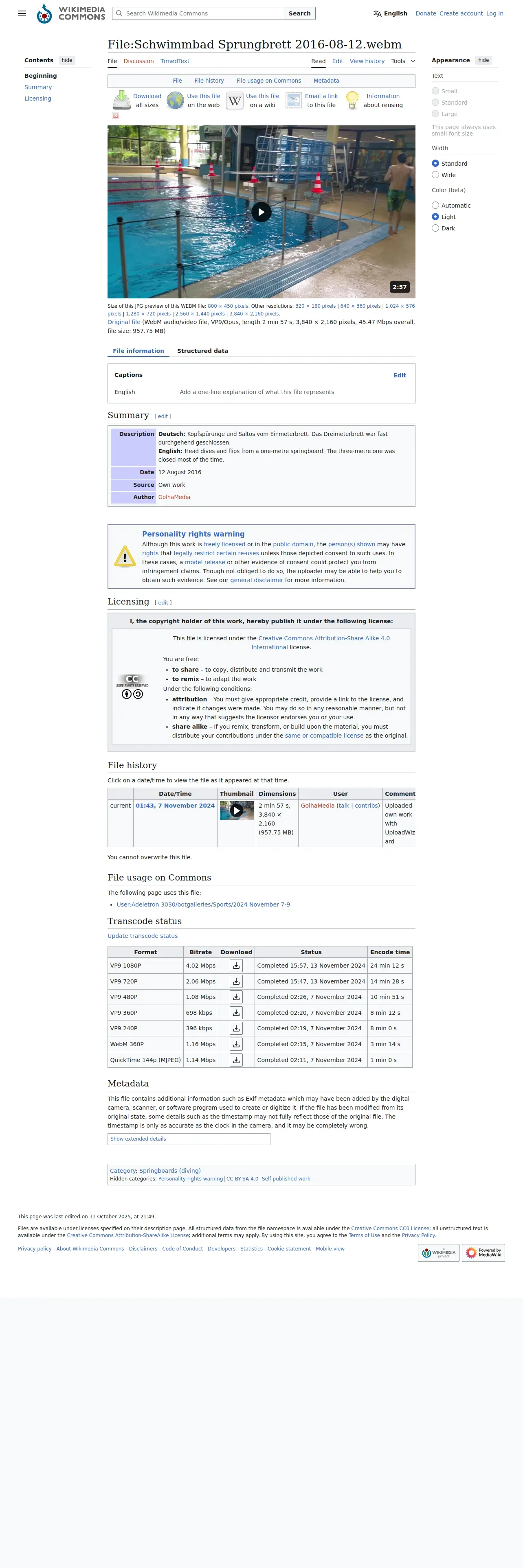Open the main hamburger menu
523x1568 pixels.
22,13
